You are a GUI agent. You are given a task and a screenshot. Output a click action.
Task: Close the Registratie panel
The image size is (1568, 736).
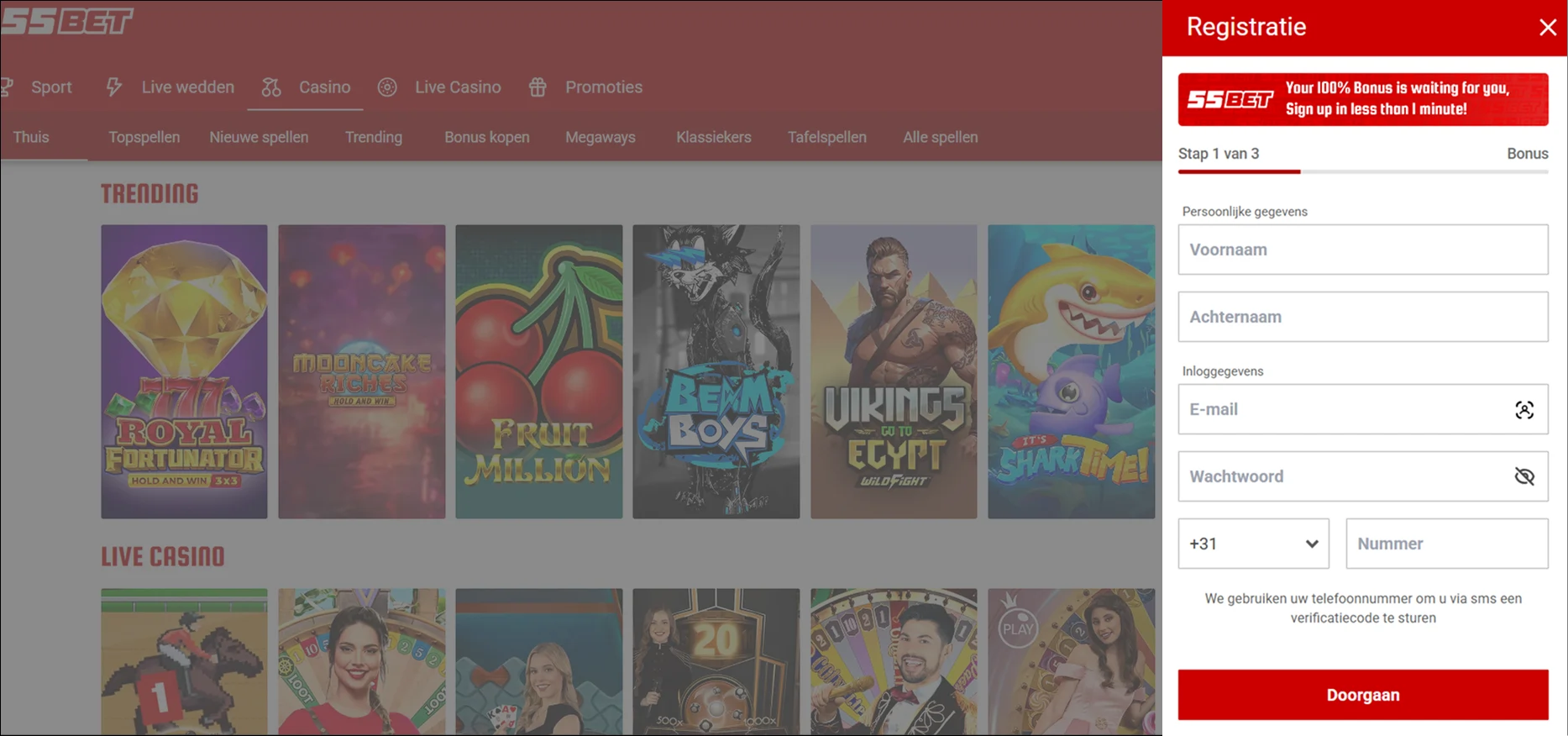pos(1548,28)
